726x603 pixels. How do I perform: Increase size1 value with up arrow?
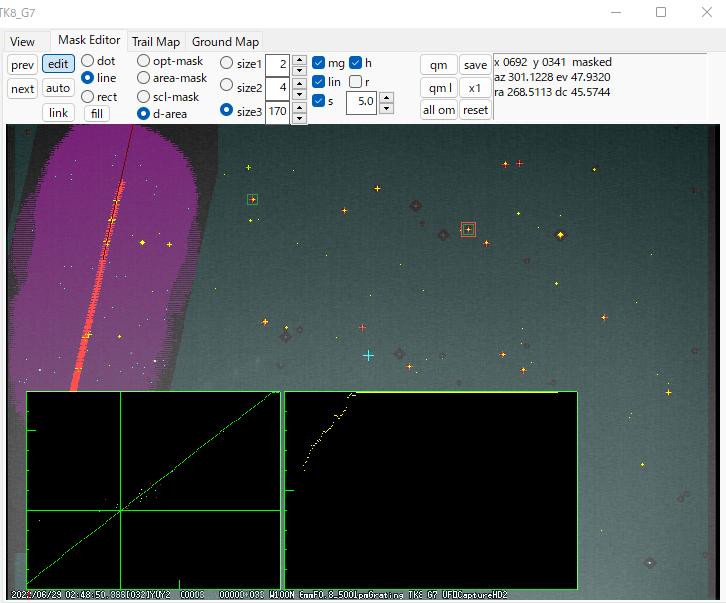point(299,59)
